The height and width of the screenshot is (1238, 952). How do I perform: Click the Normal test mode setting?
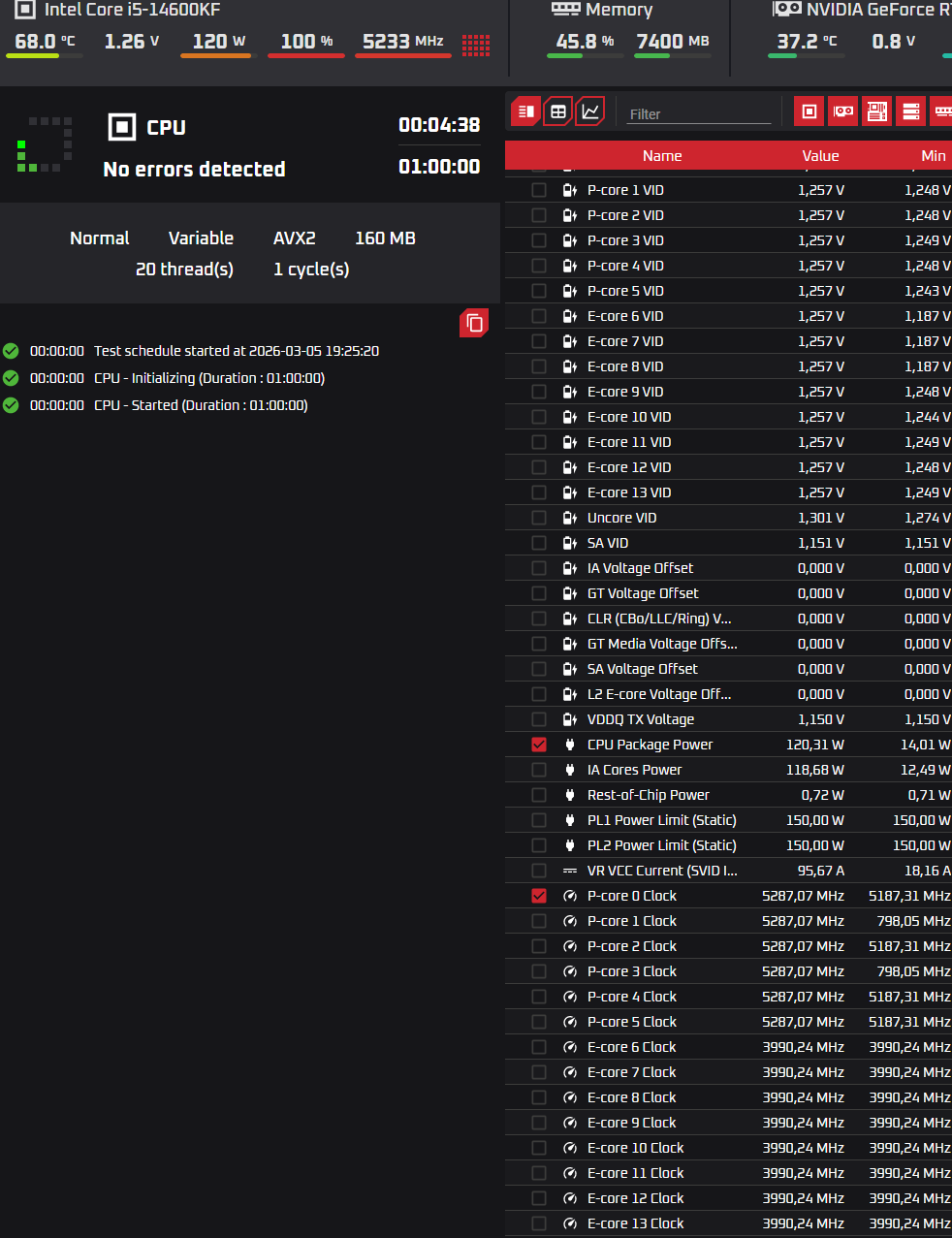(x=100, y=238)
